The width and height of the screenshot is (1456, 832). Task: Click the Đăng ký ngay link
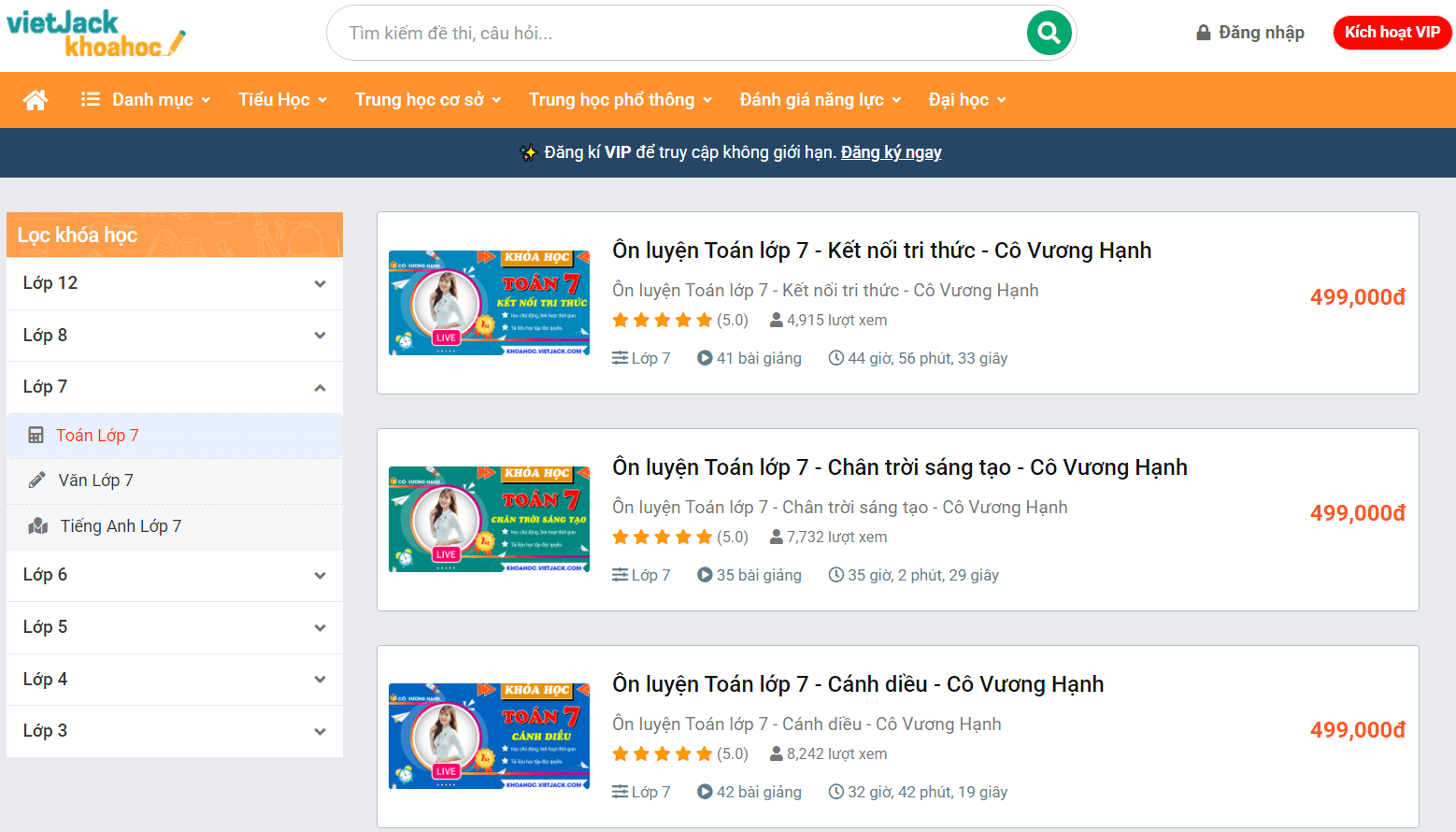pos(891,152)
